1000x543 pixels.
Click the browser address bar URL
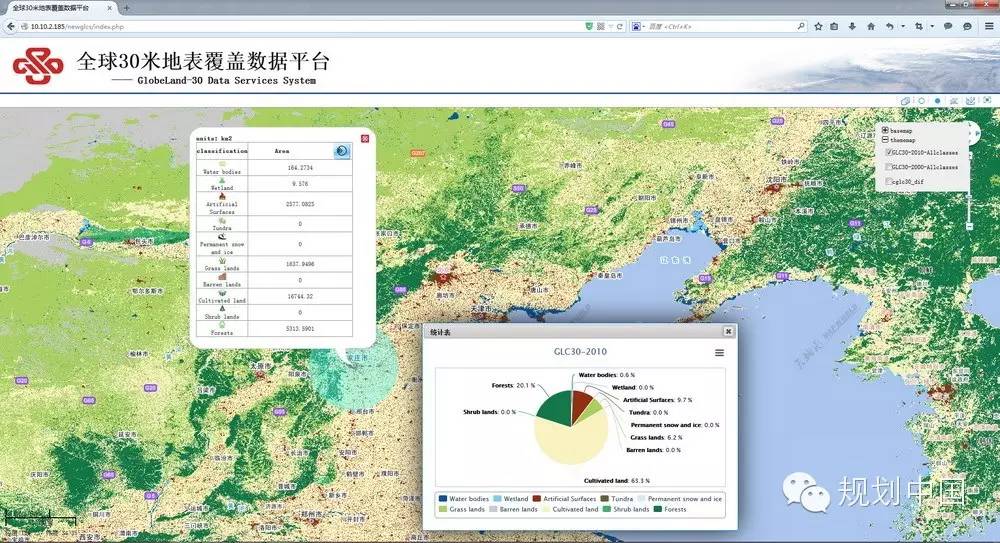77,26
